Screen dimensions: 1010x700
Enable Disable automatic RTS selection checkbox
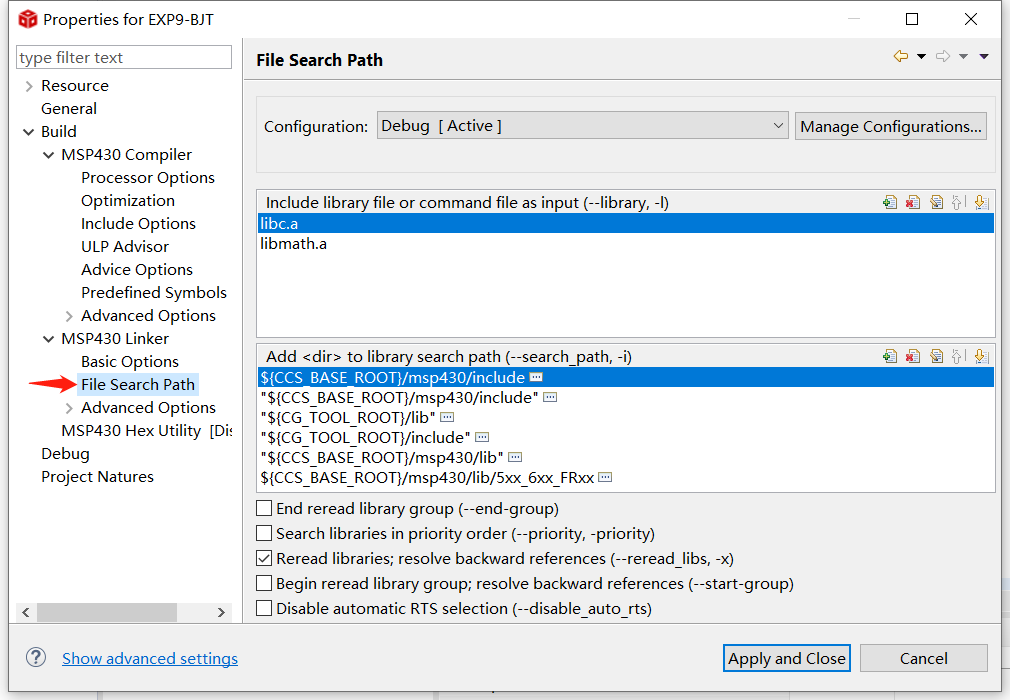(264, 608)
